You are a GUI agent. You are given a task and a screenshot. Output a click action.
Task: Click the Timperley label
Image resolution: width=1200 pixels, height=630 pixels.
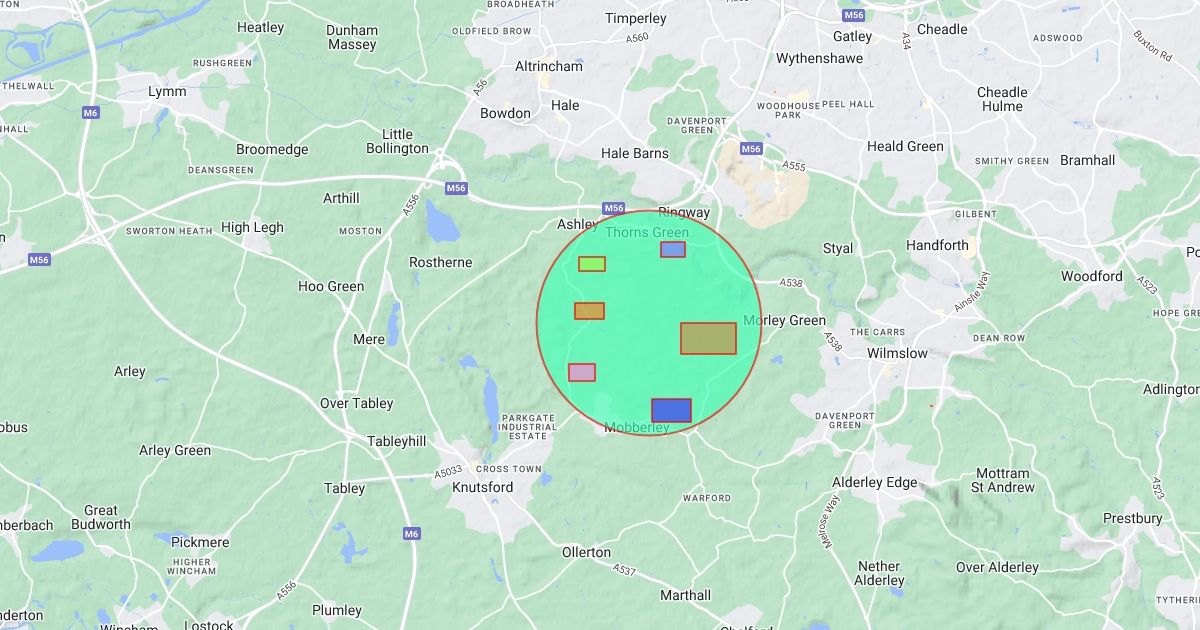point(636,18)
